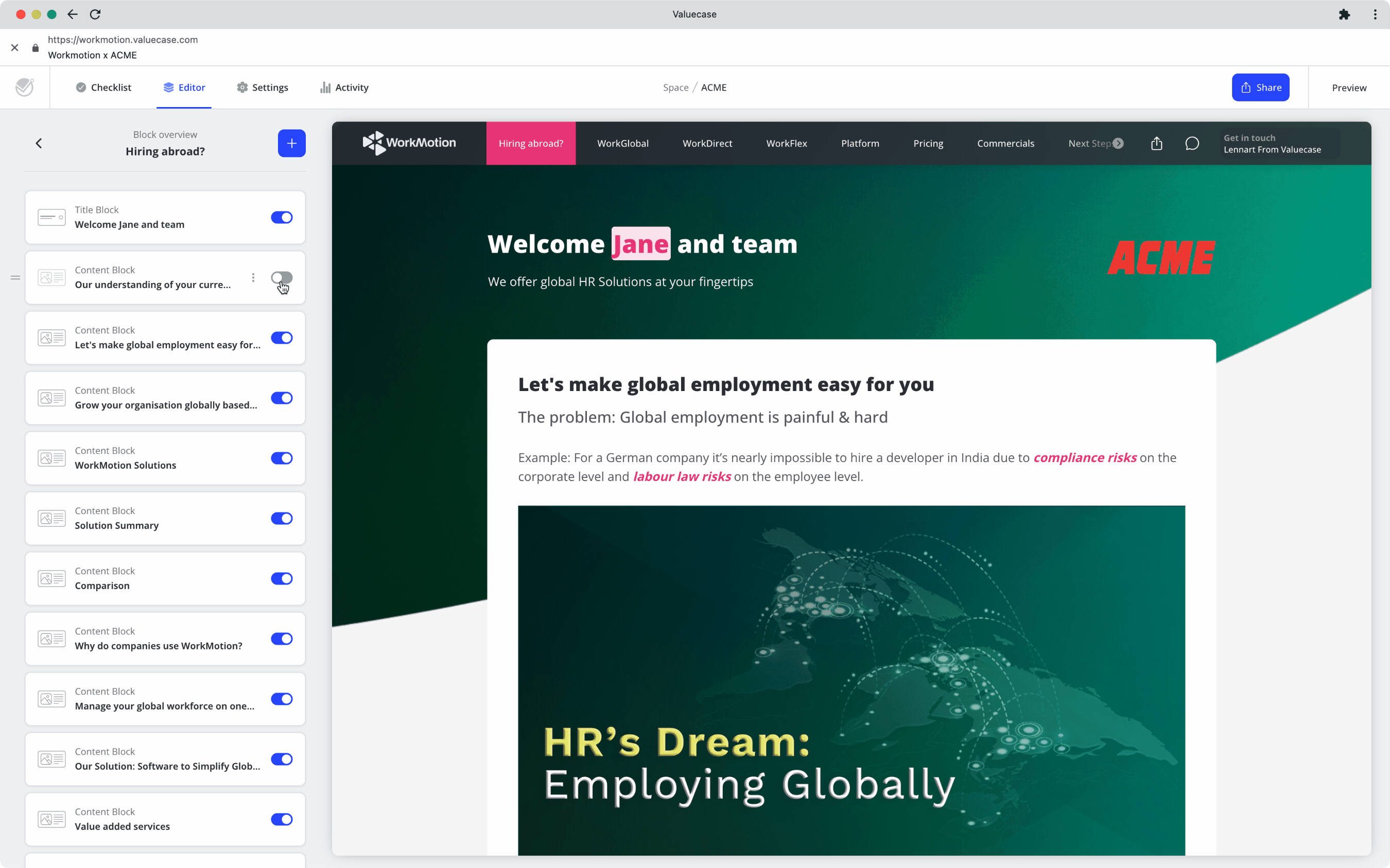Click Get in touch Lennart contact card
This screenshot has height=868, width=1390.
click(x=1280, y=143)
